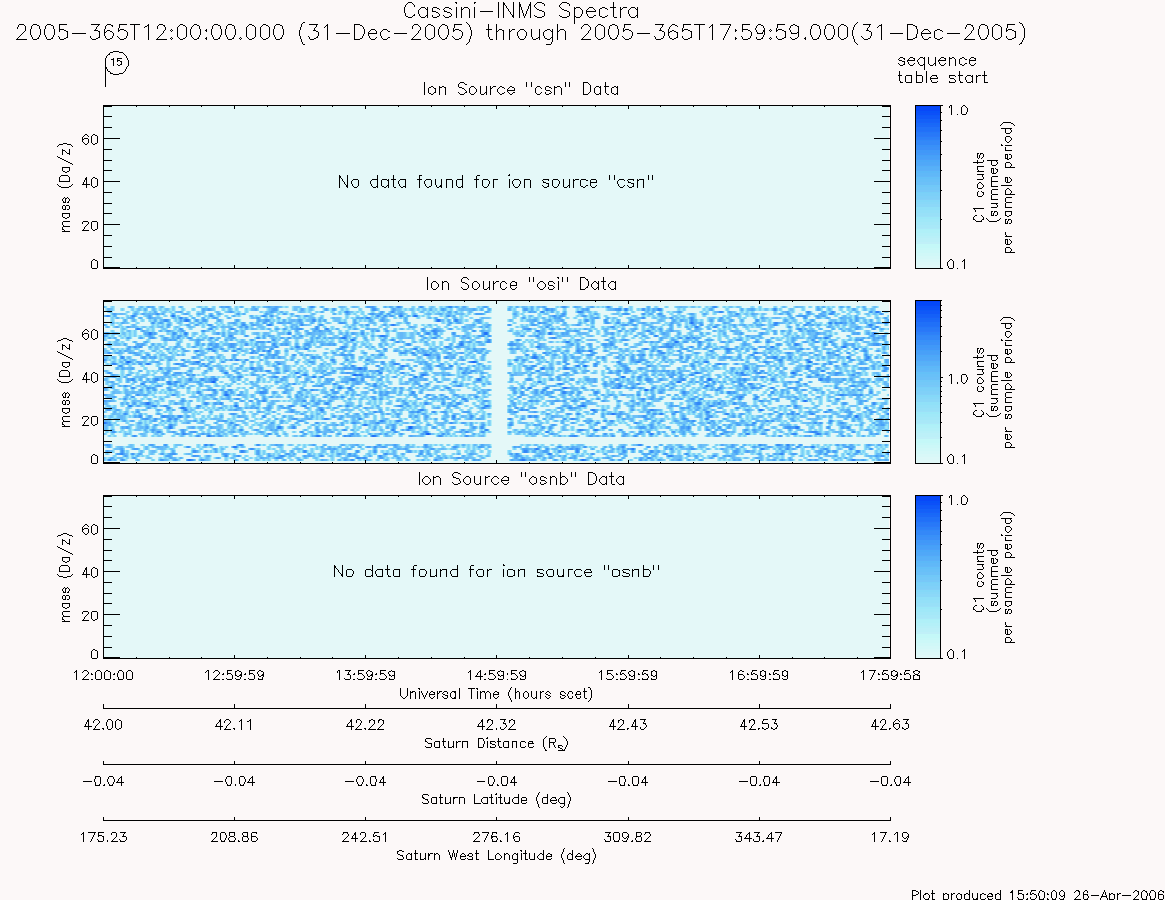Click the 'No data found for ion source "osnb"' message
Image resolution: width=1165 pixels, height=900 pixels.
pyautogui.click(x=496, y=572)
